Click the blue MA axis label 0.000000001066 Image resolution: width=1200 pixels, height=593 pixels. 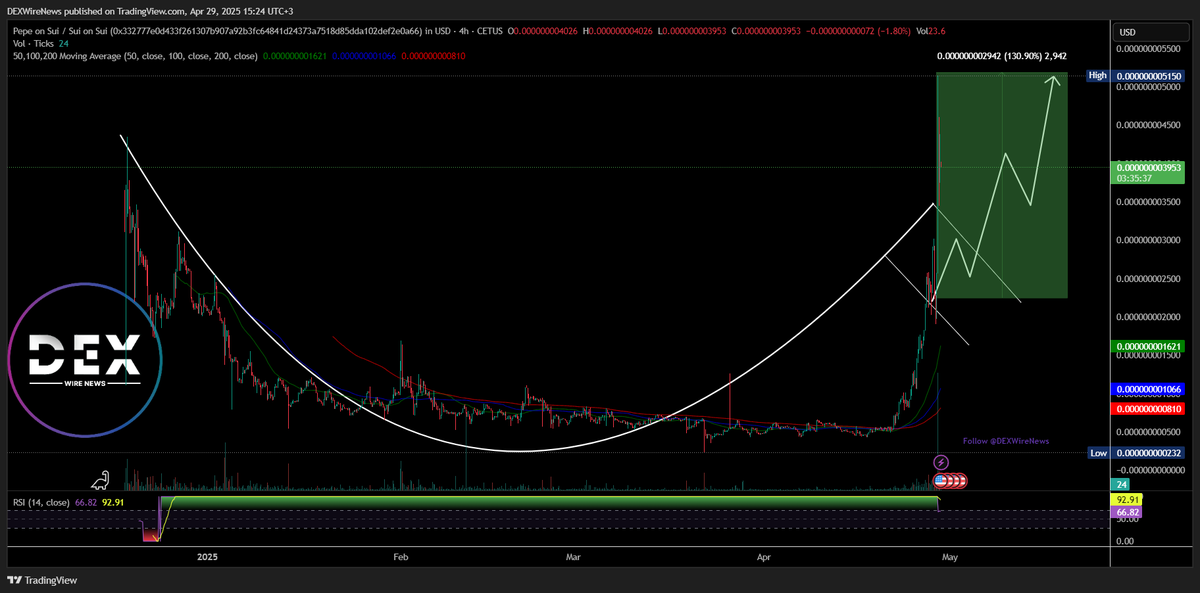tap(1149, 389)
